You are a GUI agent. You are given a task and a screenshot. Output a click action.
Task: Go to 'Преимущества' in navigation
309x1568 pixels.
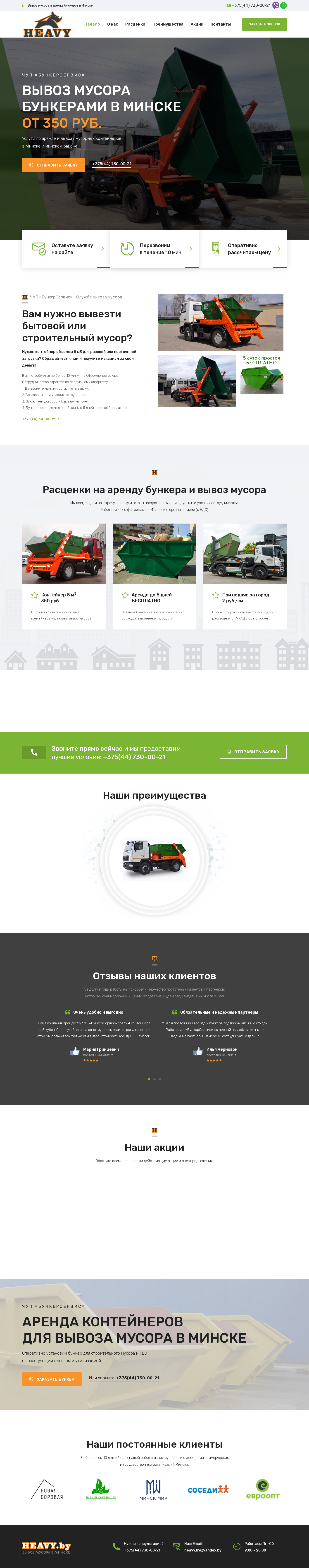(x=168, y=24)
